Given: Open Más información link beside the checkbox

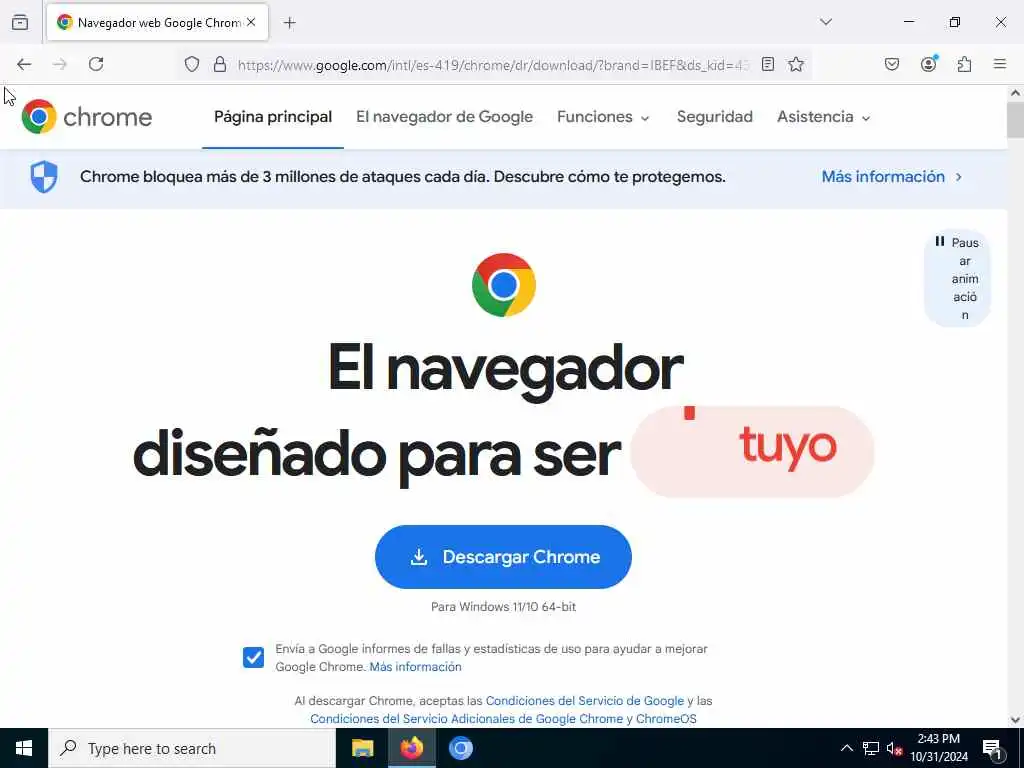Looking at the screenshot, I should [x=415, y=667].
